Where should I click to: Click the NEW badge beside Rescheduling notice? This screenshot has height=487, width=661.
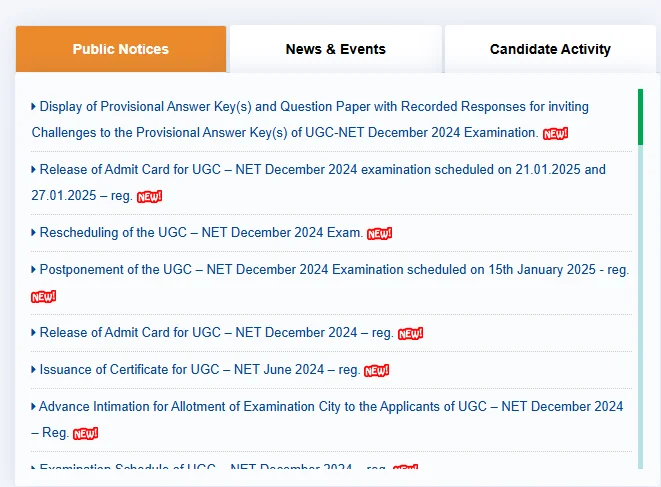coord(380,234)
